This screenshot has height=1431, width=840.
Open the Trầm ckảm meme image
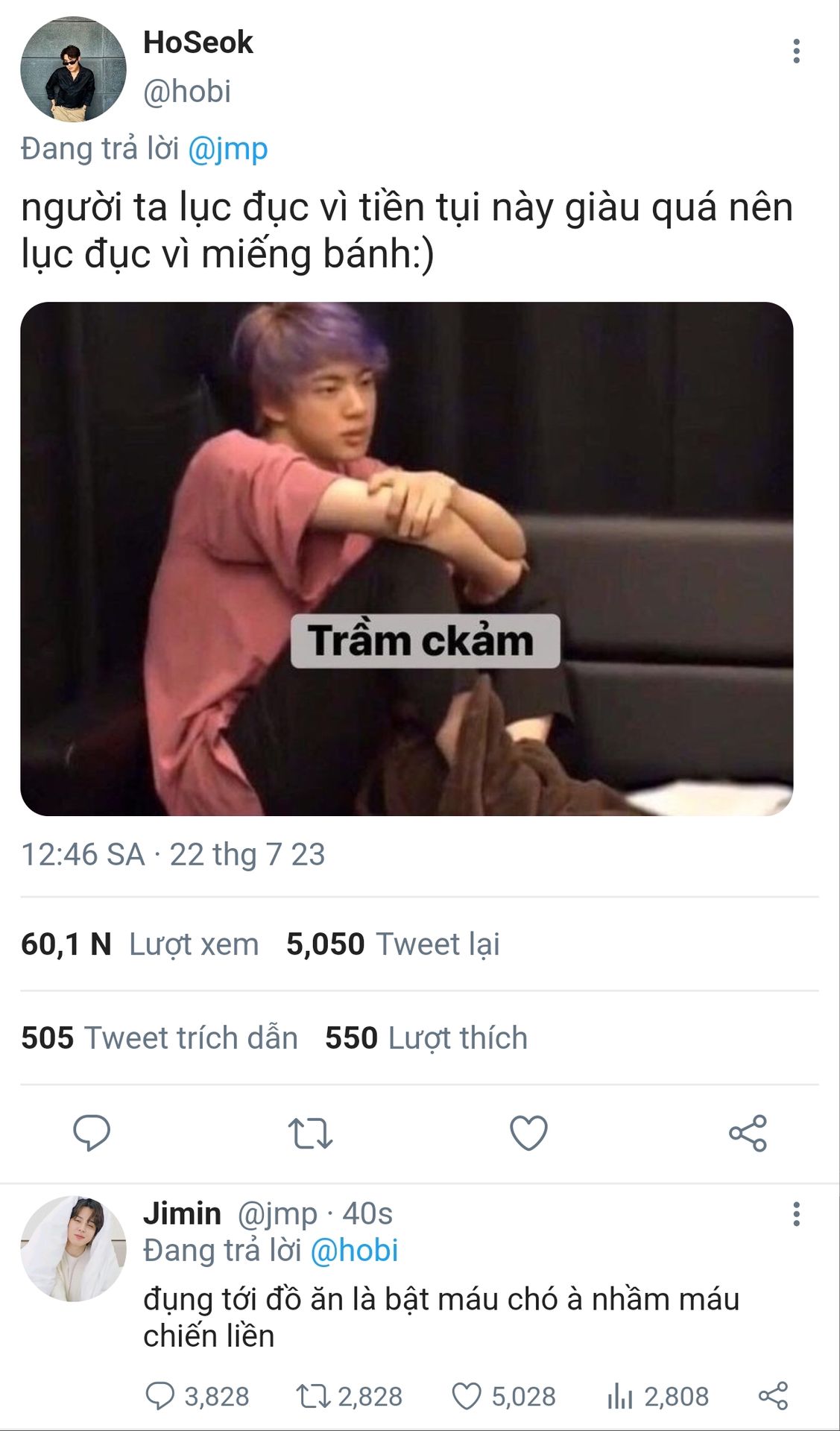tap(406, 558)
